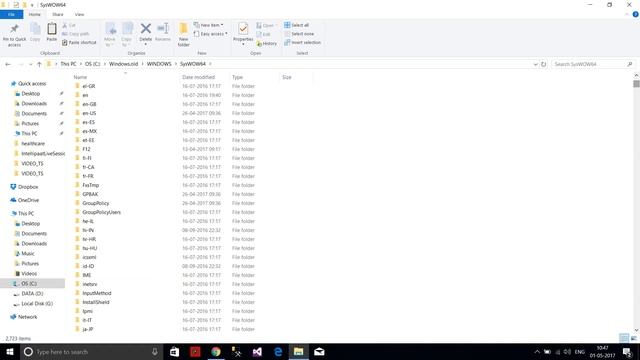Screen dimensions: 640x360
Task: Click Invert selection in ribbon
Action: click(302, 42)
